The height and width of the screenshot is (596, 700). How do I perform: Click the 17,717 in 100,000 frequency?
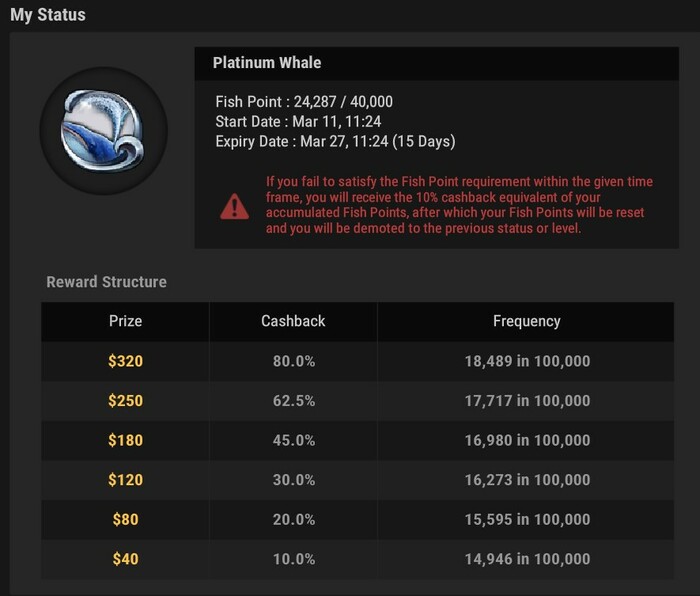click(x=527, y=401)
